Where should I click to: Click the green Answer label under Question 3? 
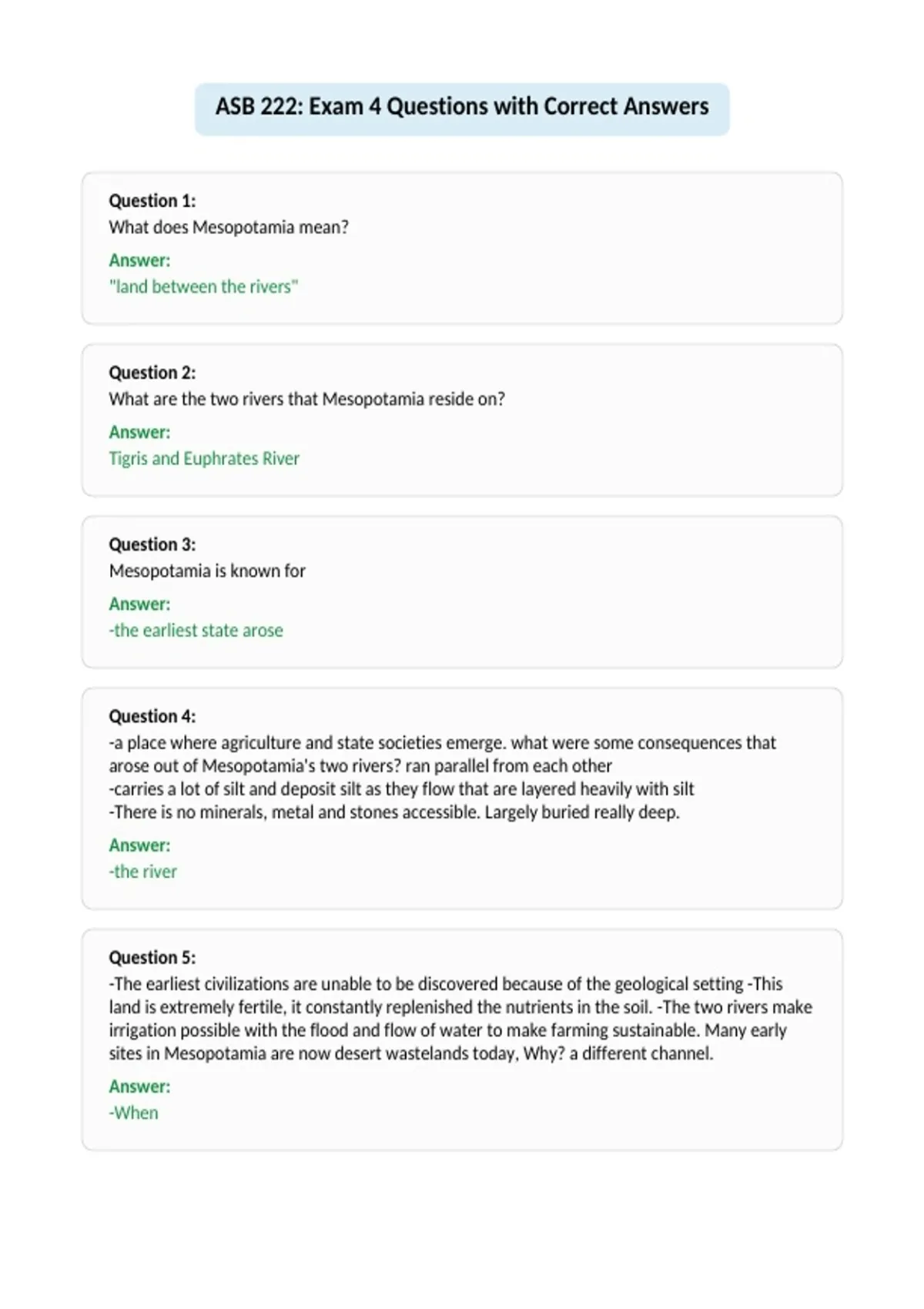coord(139,604)
